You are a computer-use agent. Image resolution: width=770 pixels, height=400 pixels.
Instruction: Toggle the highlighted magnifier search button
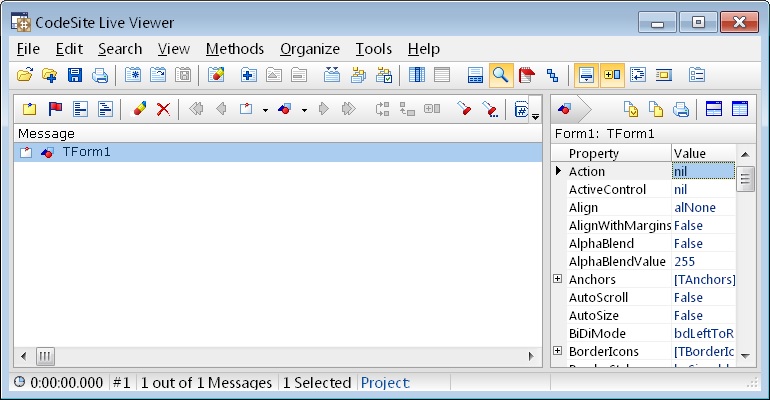tap(501, 75)
